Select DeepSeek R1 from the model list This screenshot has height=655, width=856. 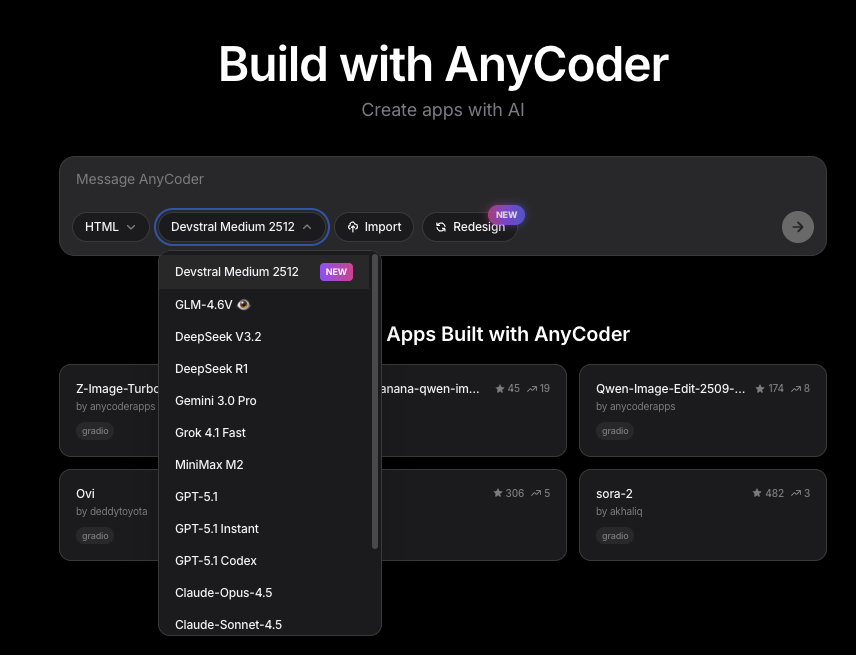pyautogui.click(x=215, y=368)
